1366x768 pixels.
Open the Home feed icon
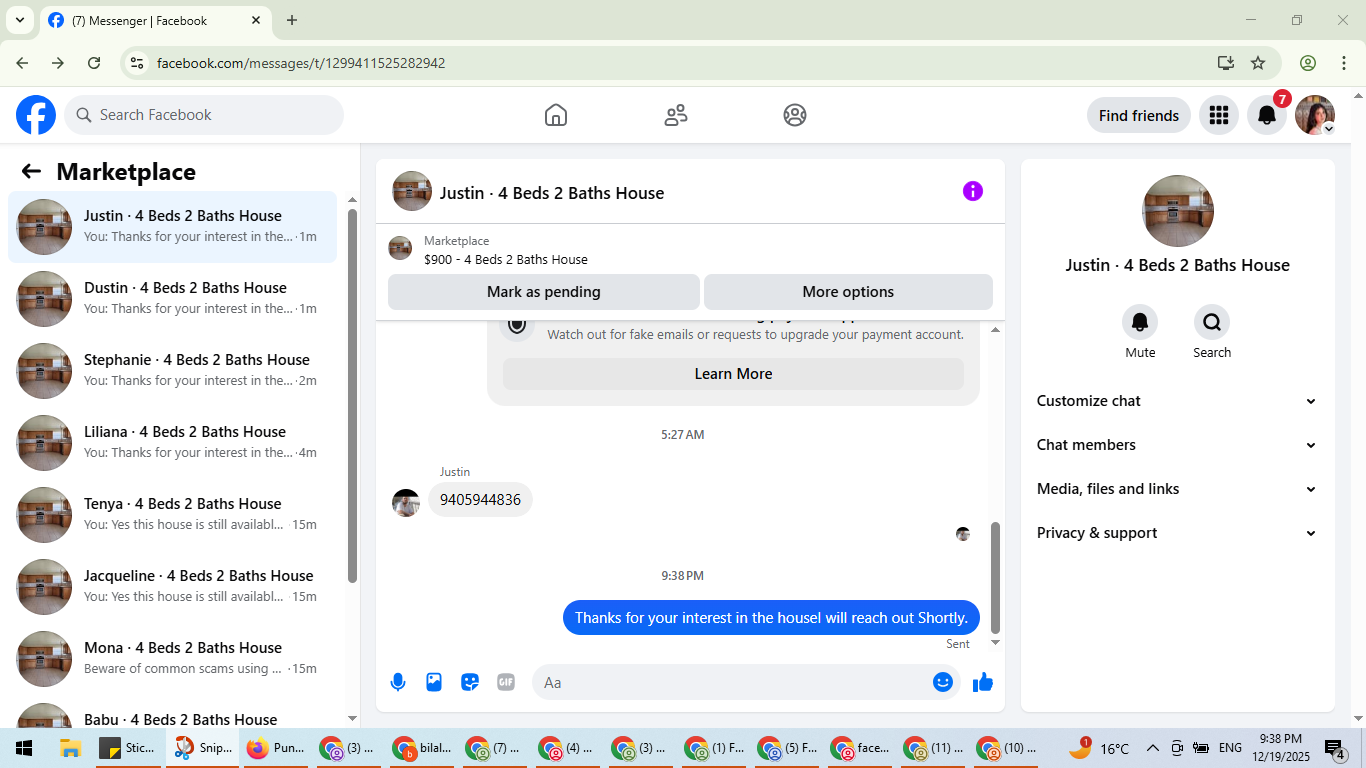[x=556, y=115]
